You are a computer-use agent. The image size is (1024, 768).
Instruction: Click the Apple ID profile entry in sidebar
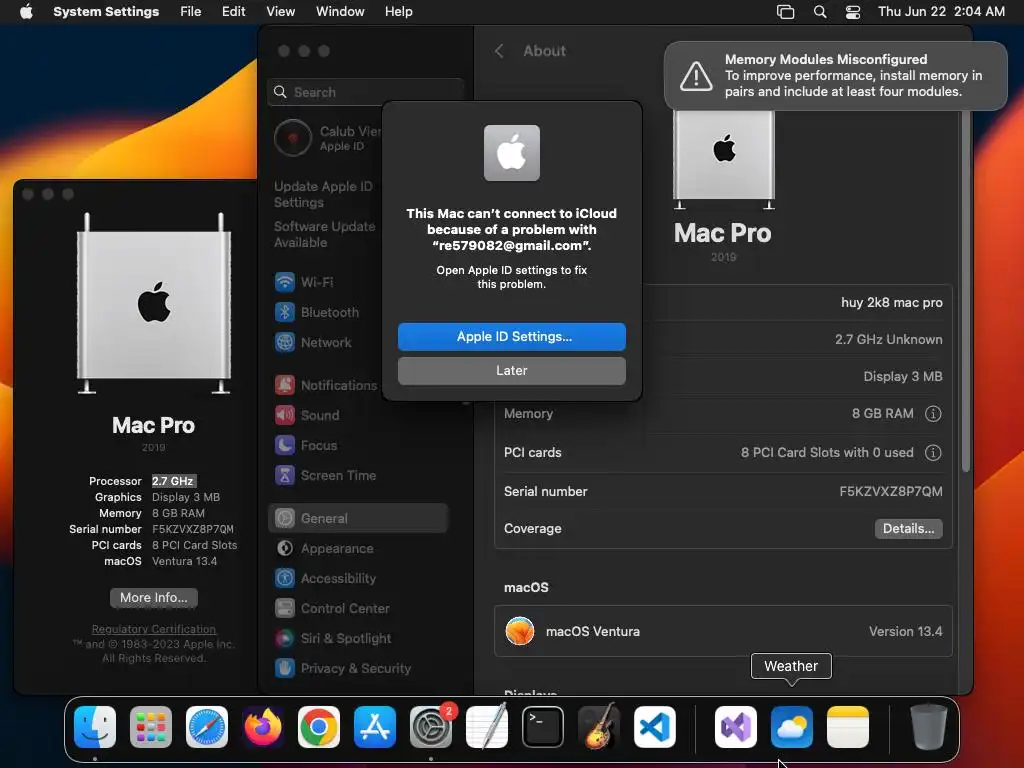point(327,138)
